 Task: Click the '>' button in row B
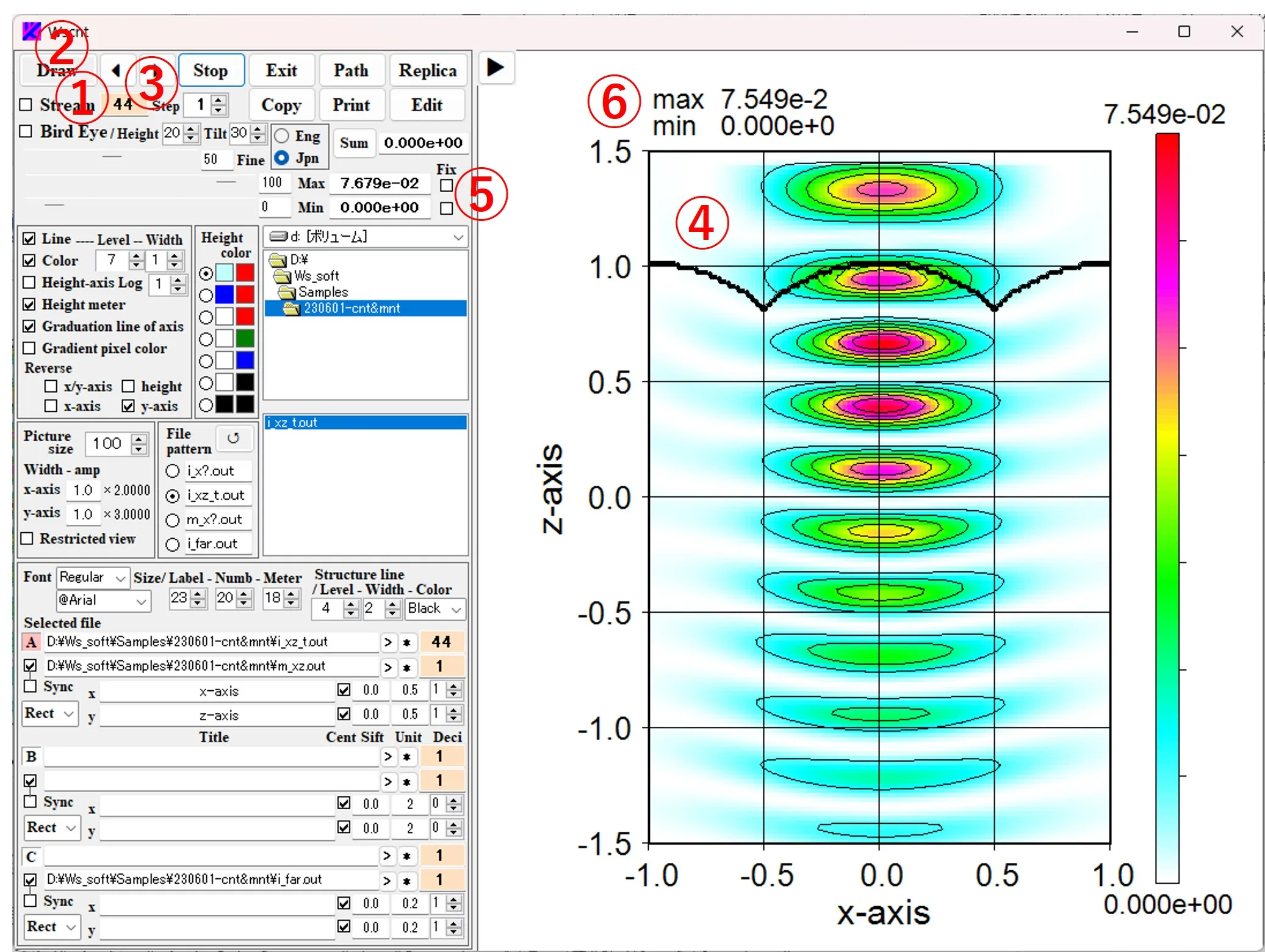[x=387, y=757]
